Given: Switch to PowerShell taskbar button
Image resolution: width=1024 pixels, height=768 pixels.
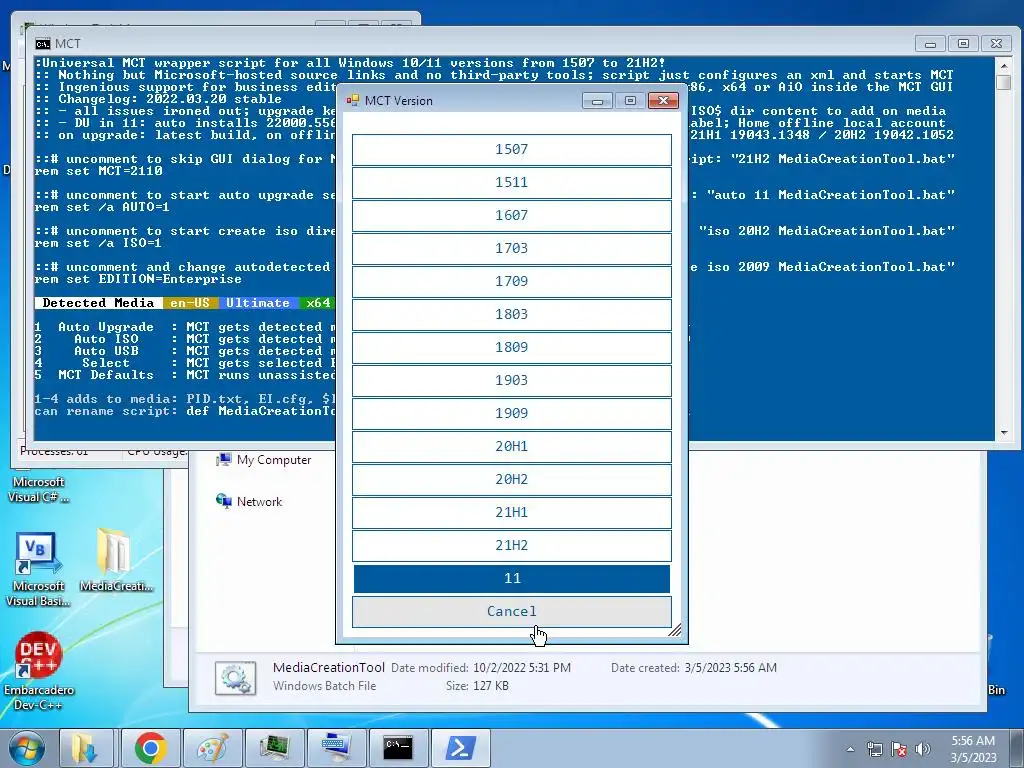Looking at the screenshot, I should pos(460,748).
